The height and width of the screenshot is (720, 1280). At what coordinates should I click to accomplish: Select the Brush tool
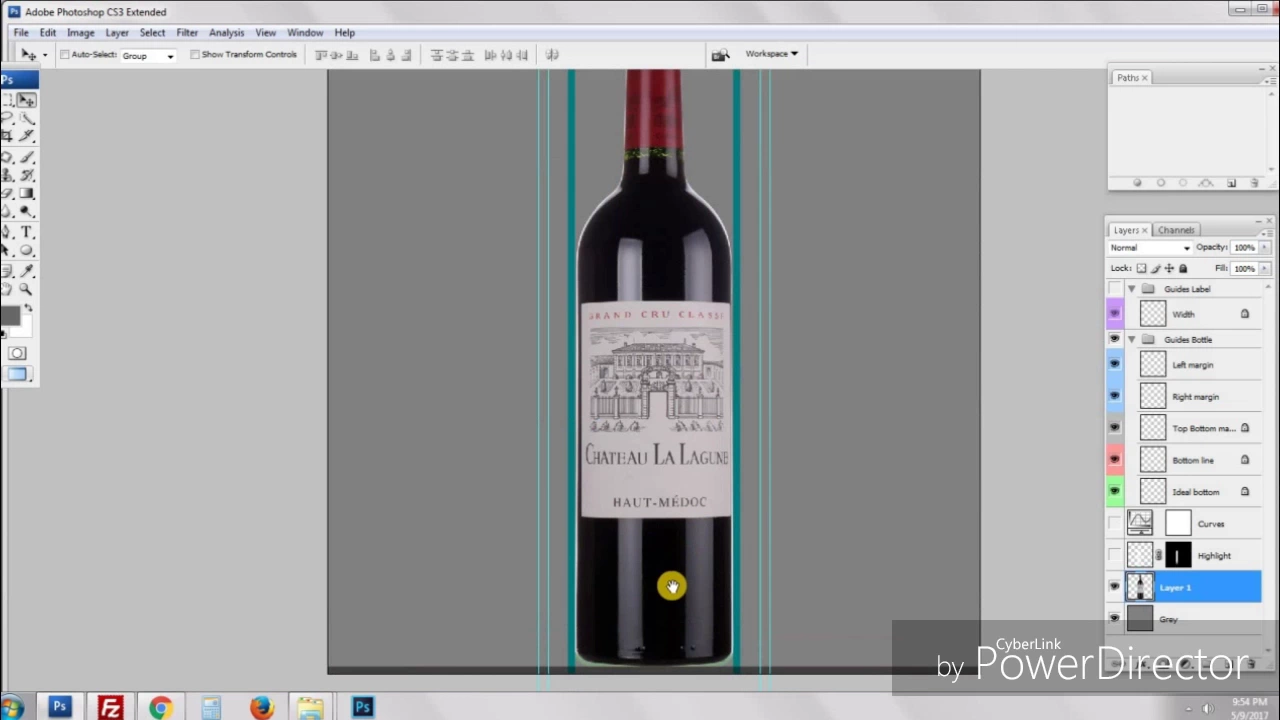point(26,158)
